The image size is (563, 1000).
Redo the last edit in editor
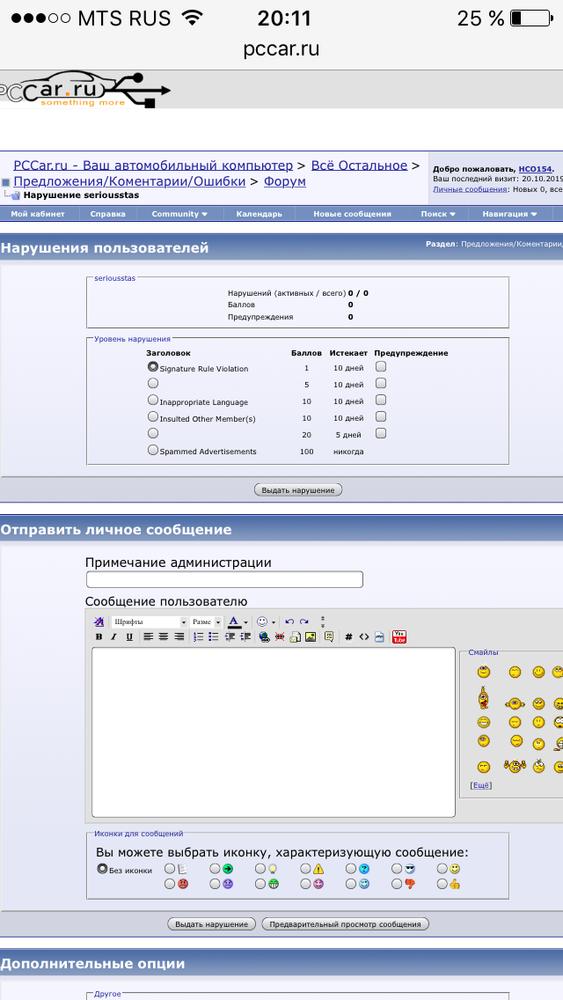pos(304,622)
